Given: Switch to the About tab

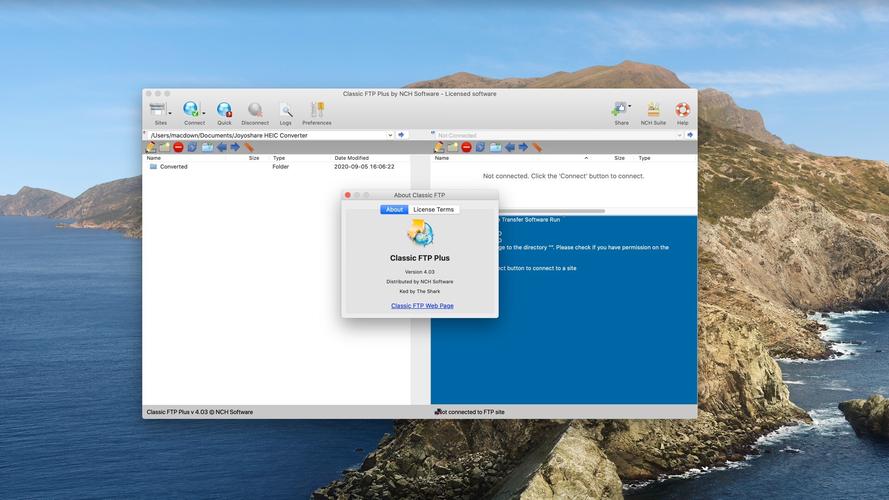Looking at the screenshot, I should point(394,209).
